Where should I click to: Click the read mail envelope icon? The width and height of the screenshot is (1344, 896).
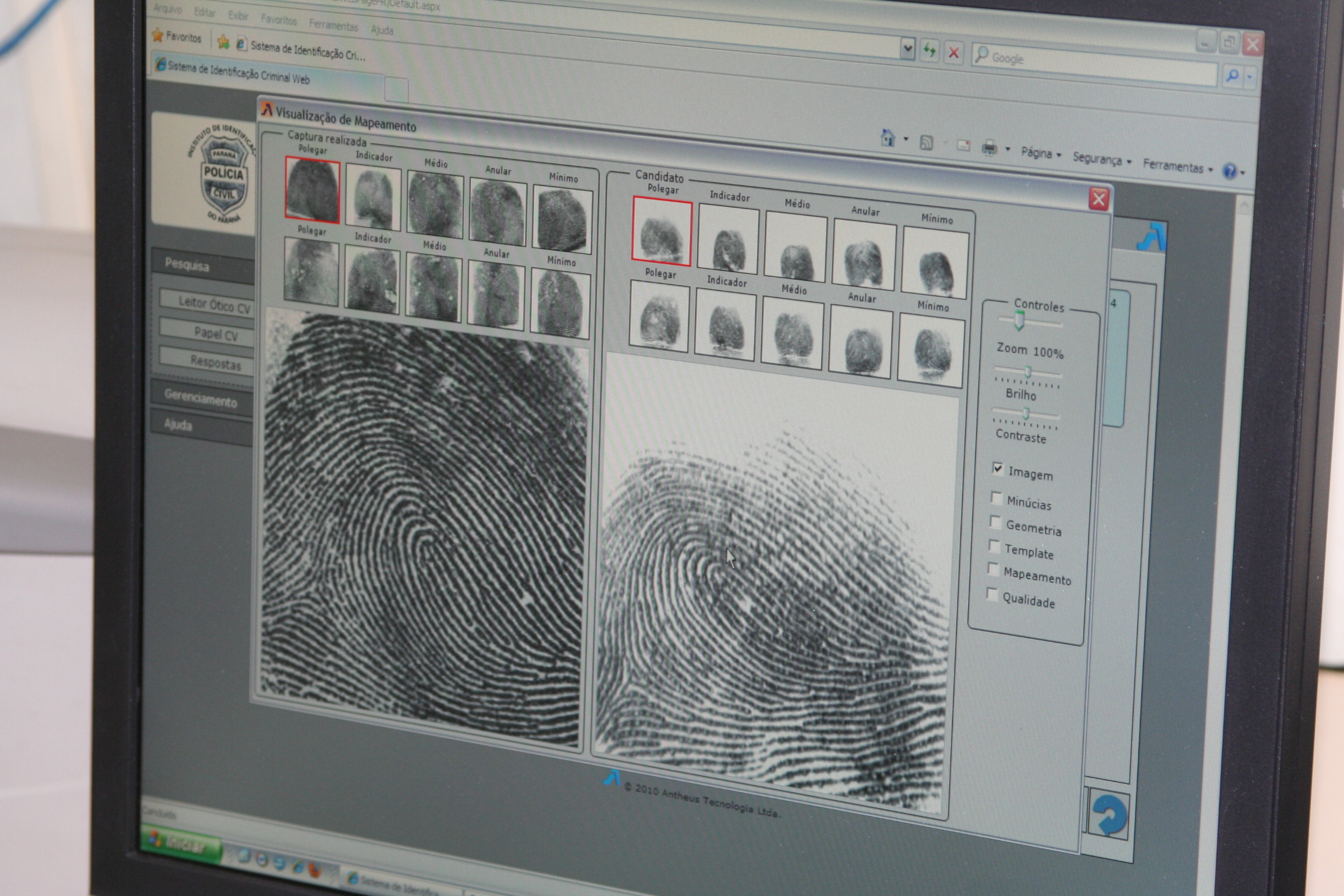point(963,145)
